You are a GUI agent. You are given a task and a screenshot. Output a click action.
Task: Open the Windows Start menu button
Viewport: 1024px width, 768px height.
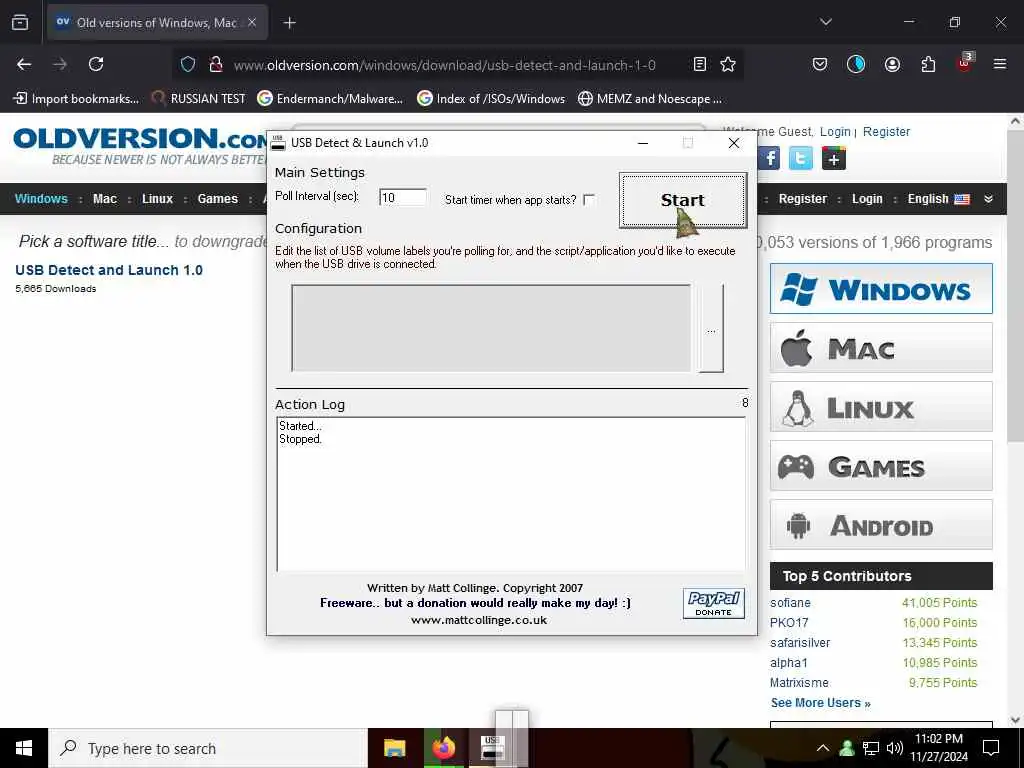tap(24, 748)
